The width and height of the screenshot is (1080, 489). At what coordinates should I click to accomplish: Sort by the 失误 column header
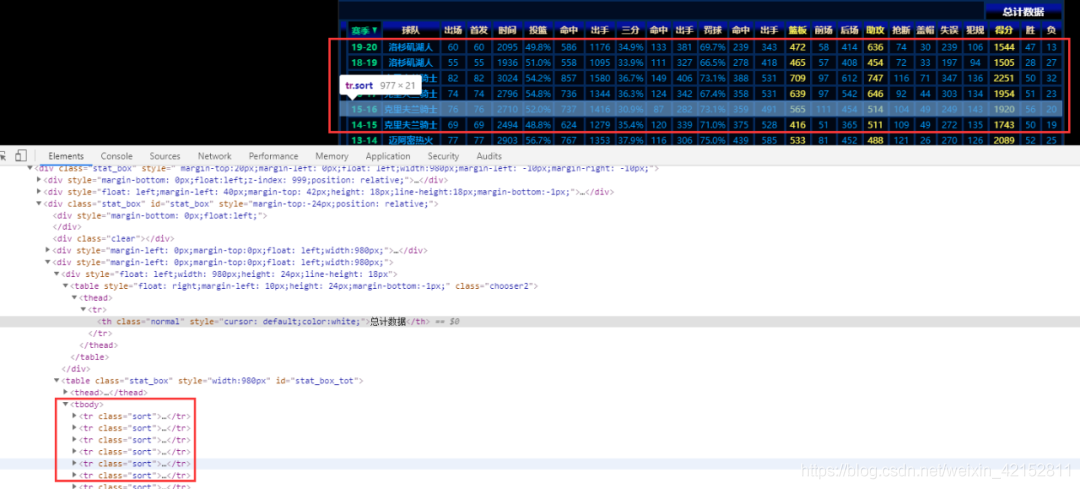(949, 30)
